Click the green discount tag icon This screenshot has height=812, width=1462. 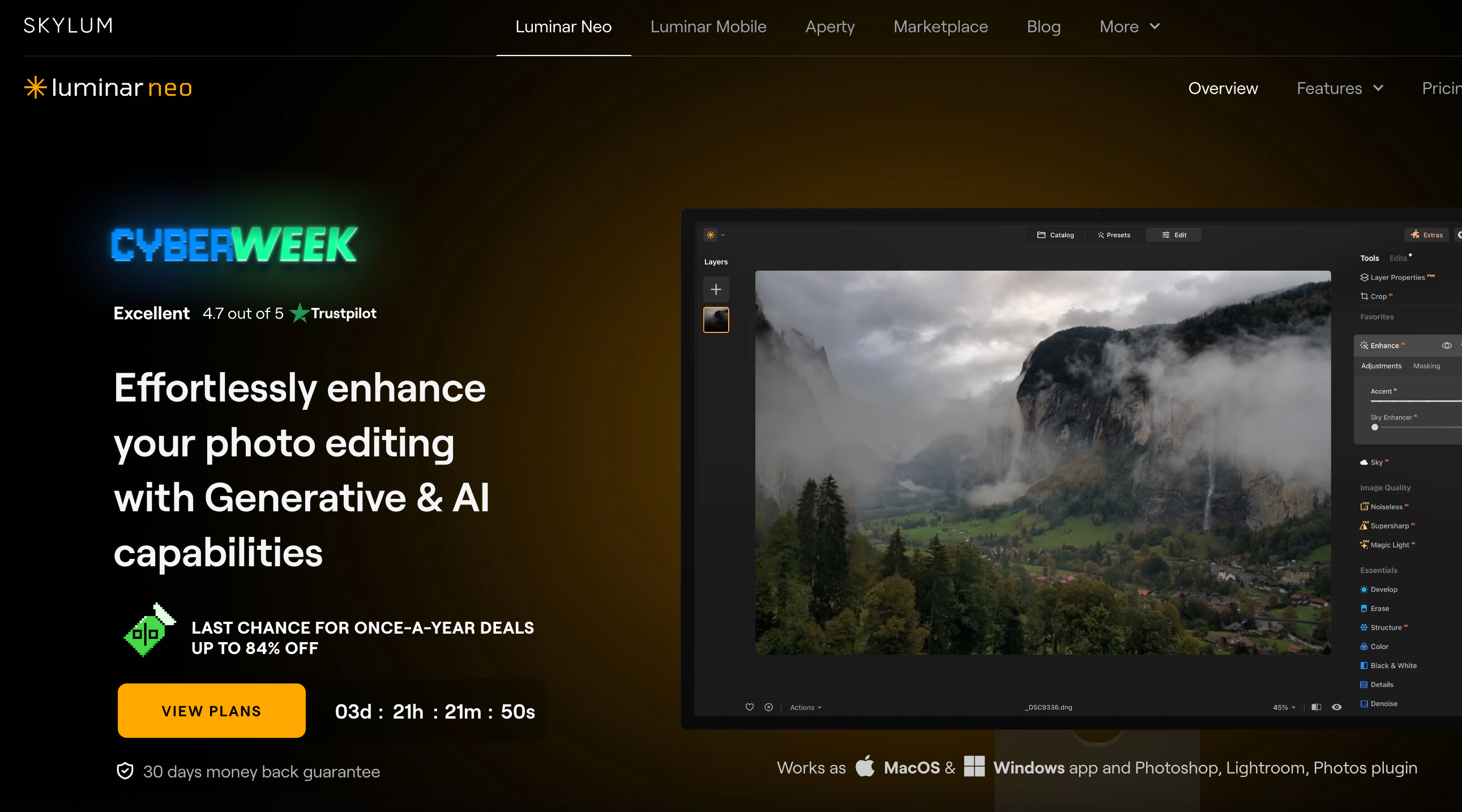(149, 630)
